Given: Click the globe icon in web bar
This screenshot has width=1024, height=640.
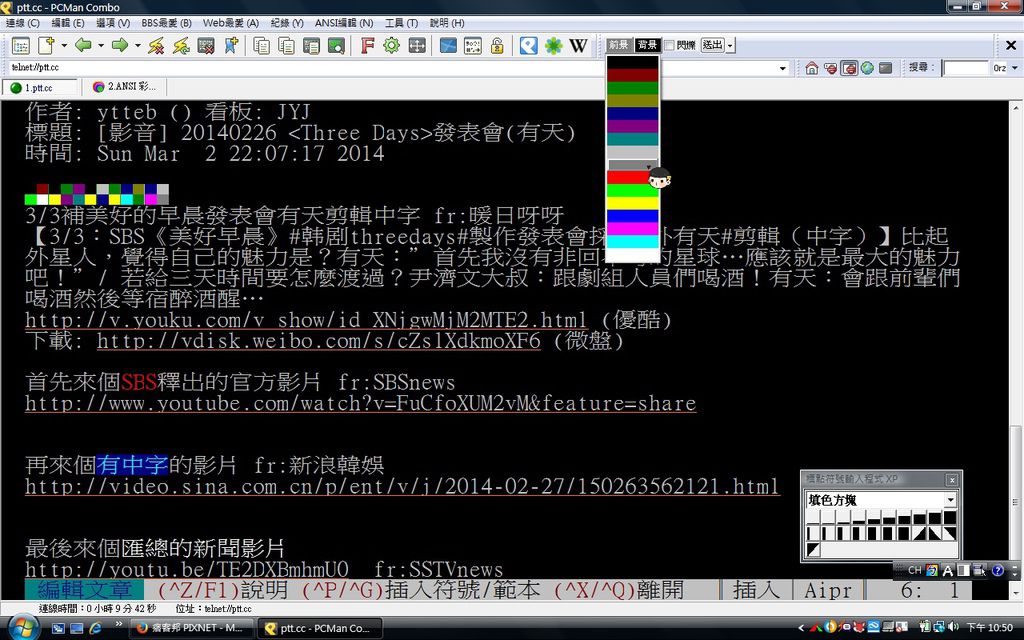Looking at the screenshot, I should point(867,68).
